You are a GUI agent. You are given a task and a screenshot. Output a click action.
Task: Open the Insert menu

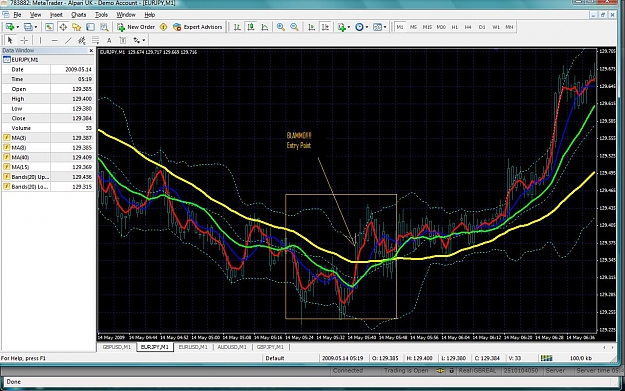(56, 15)
